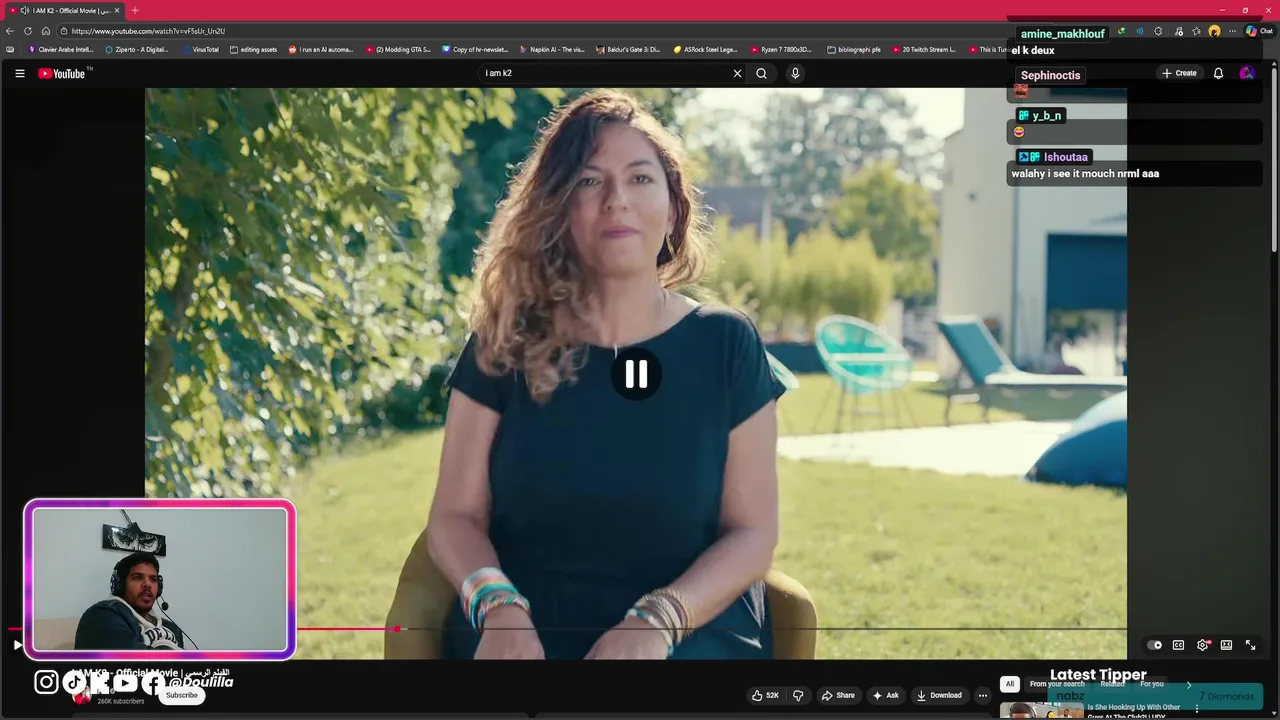Screen dimensions: 1280x720
Task: Download the video
Action: (940, 695)
